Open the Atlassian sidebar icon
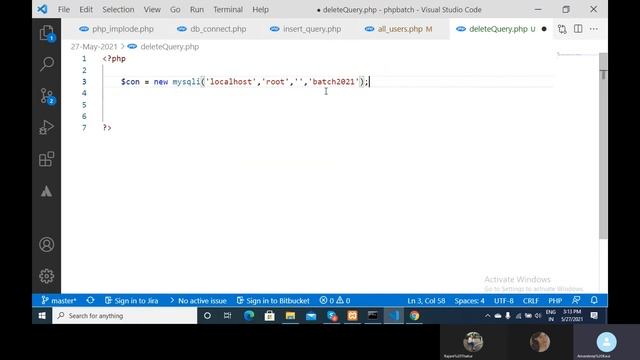The image size is (640, 360). 47,191
